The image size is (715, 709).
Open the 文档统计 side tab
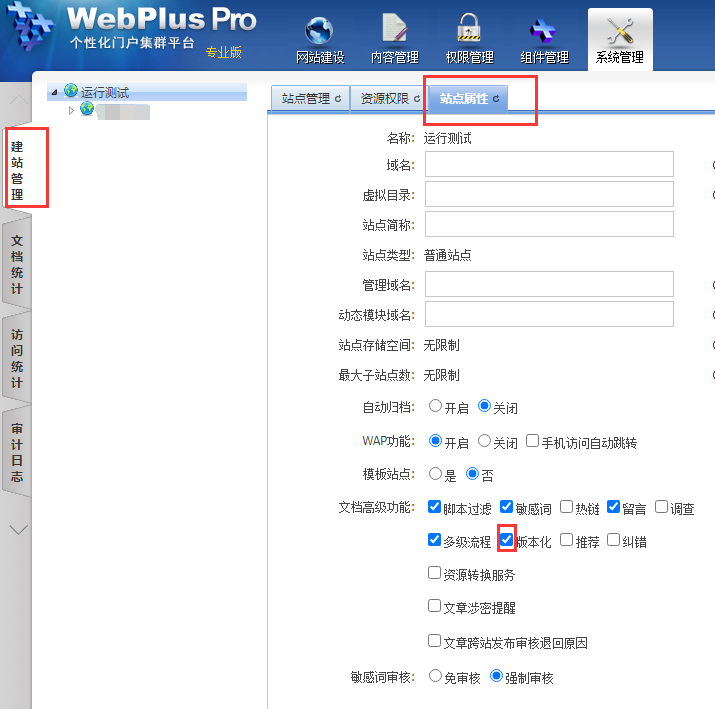[17, 264]
